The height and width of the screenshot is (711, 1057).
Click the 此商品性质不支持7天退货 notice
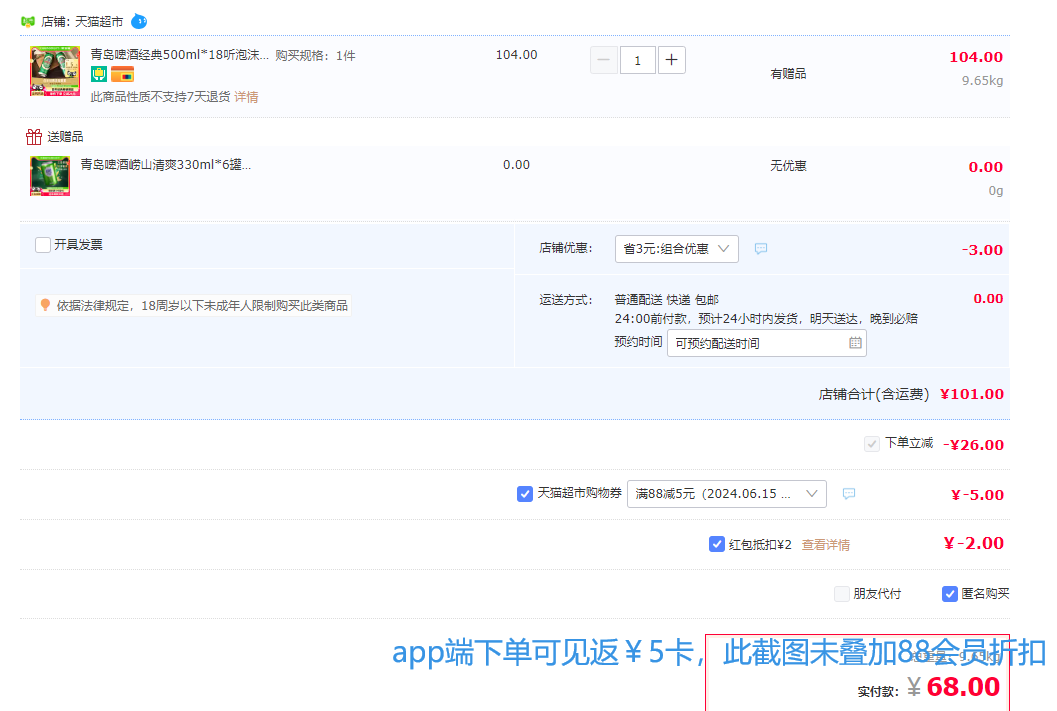pyautogui.click(x=160, y=97)
